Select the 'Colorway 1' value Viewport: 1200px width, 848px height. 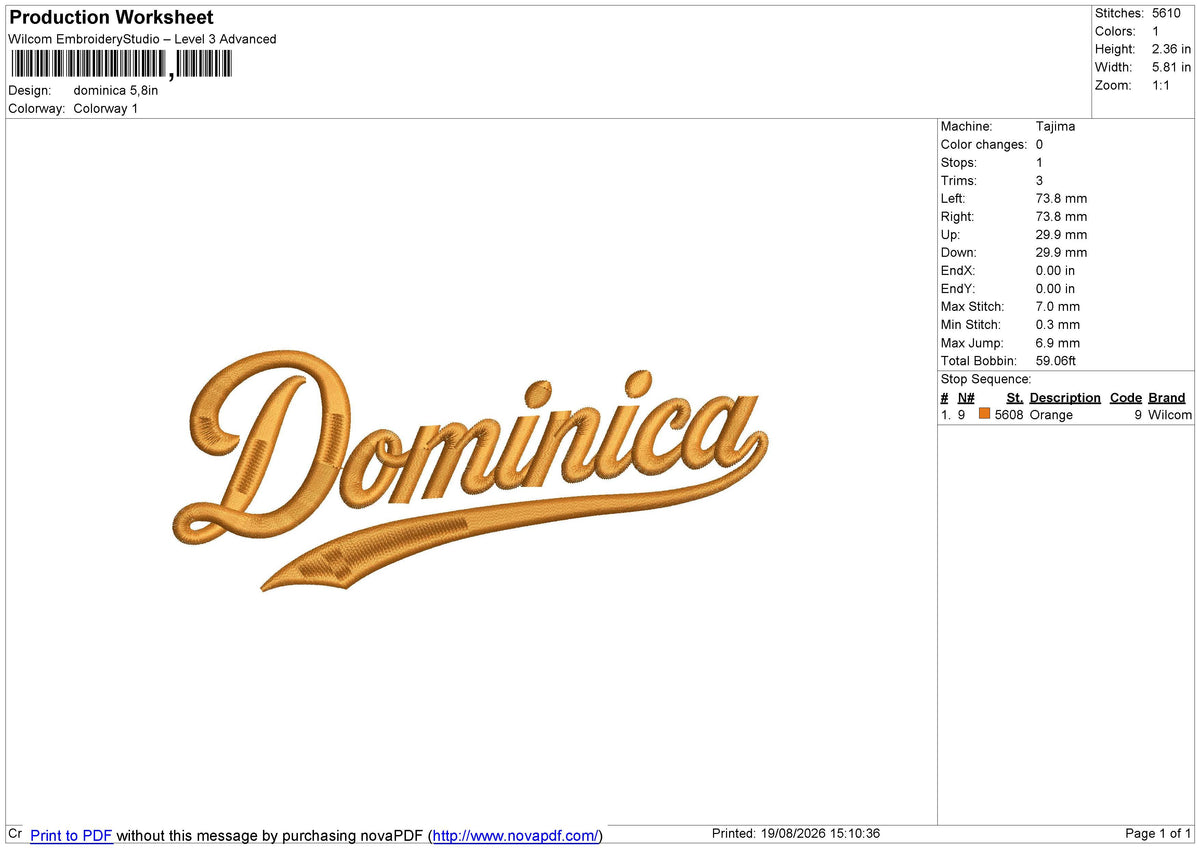pyautogui.click(x=106, y=108)
